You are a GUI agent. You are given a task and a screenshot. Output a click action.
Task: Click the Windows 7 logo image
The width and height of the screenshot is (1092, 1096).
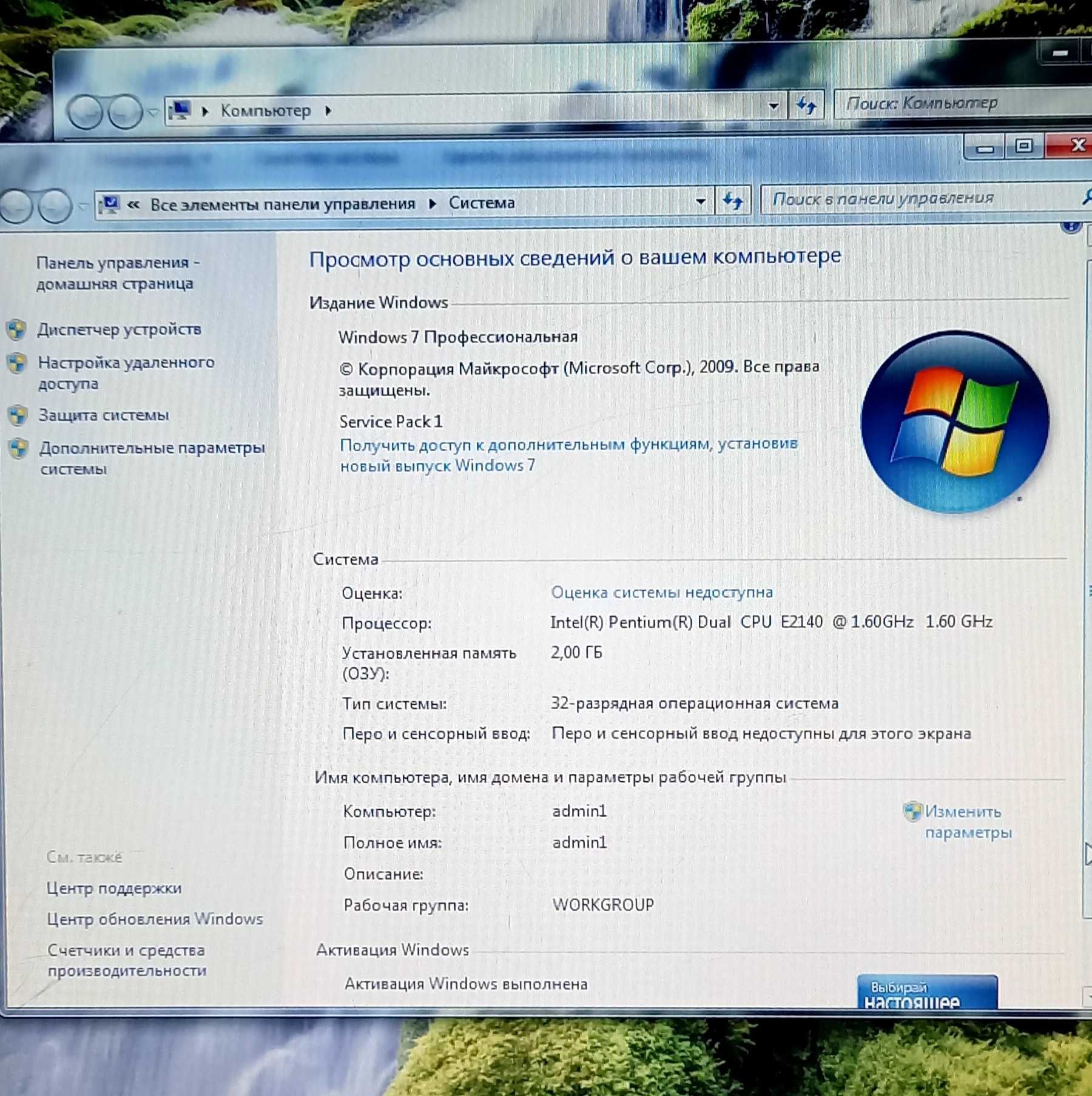pyautogui.click(x=955, y=422)
